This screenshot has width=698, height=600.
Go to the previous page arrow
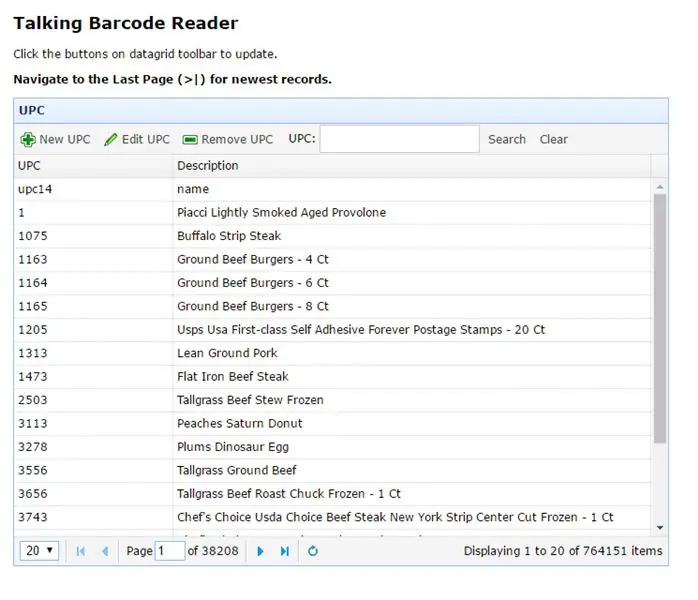click(x=105, y=551)
